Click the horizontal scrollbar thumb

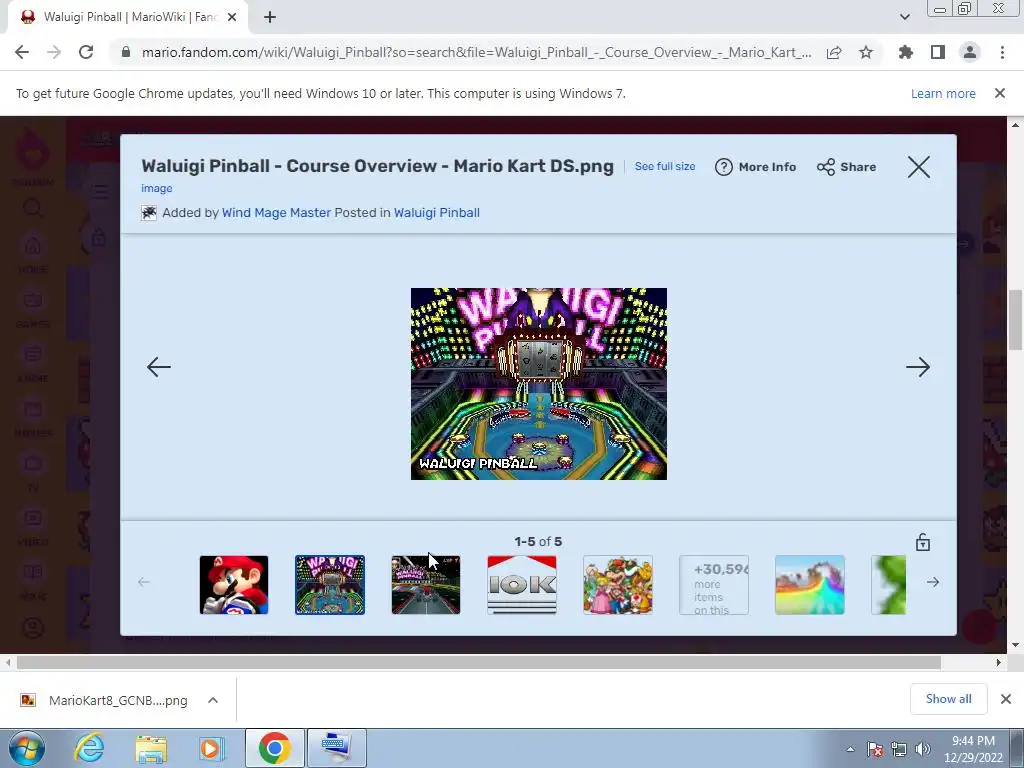tap(479, 663)
